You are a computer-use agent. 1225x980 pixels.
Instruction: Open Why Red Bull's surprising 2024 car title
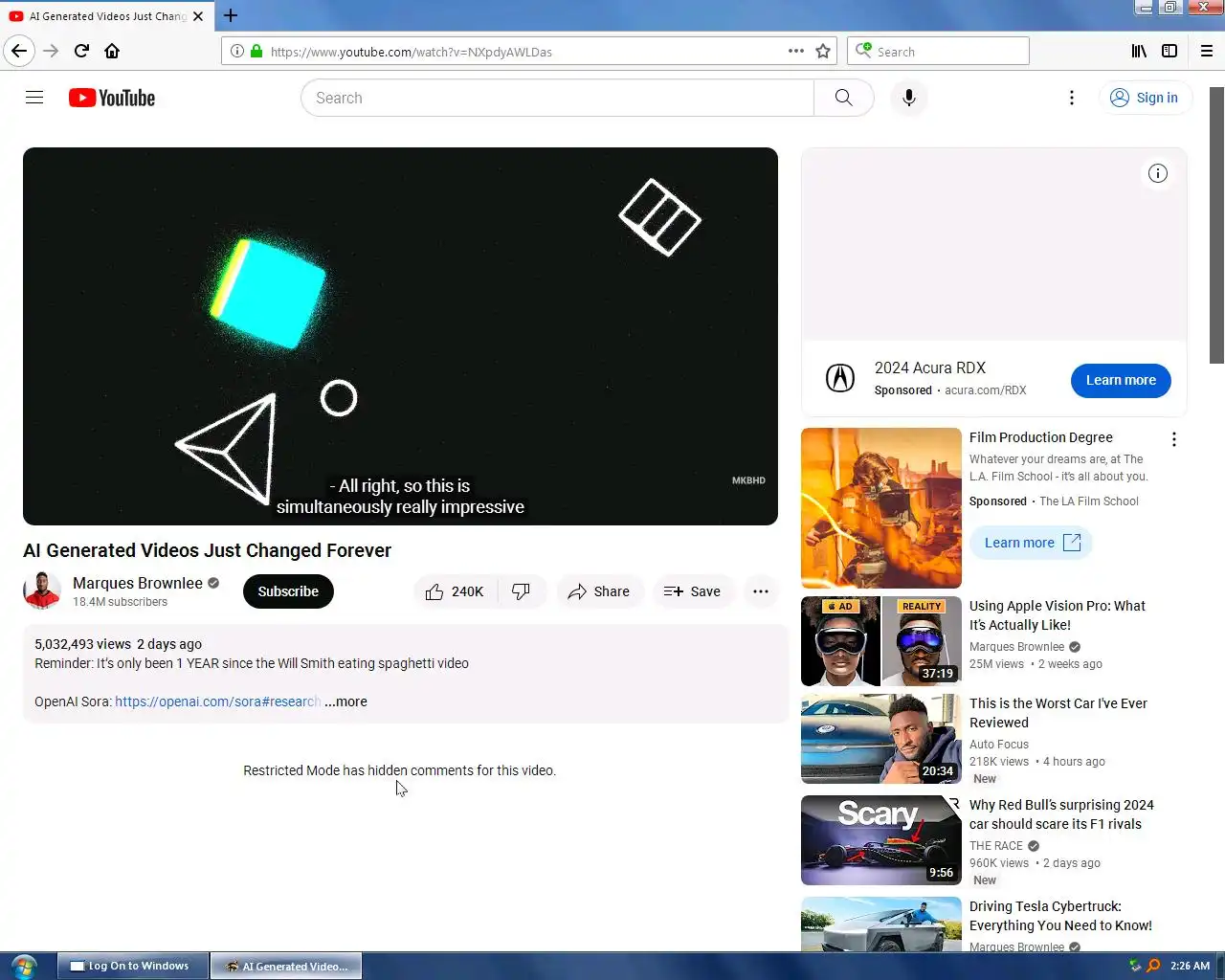point(1061,814)
